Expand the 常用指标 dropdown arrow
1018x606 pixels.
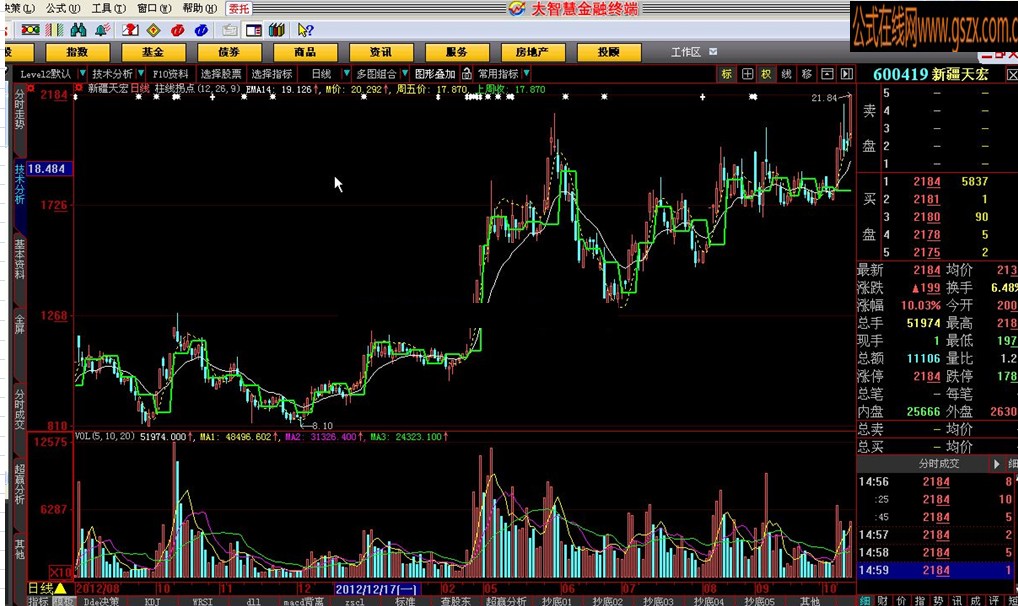pyautogui.click(x=526, y=73)
